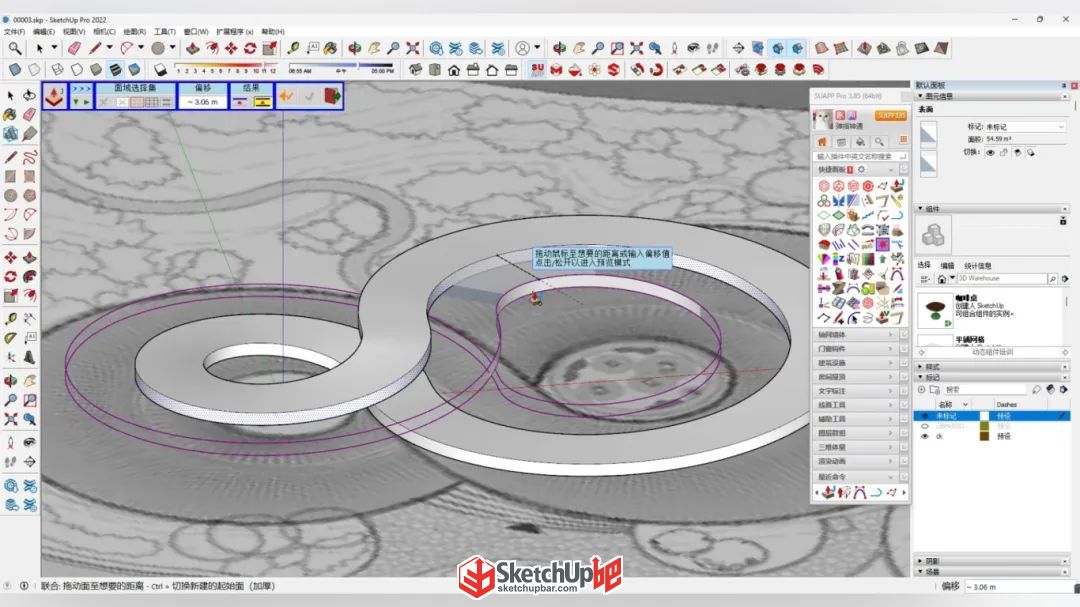Select the Paint Bucket tool in top toolbar
The height and width of the screenshot is (607, 1080).
coord(331,48)
